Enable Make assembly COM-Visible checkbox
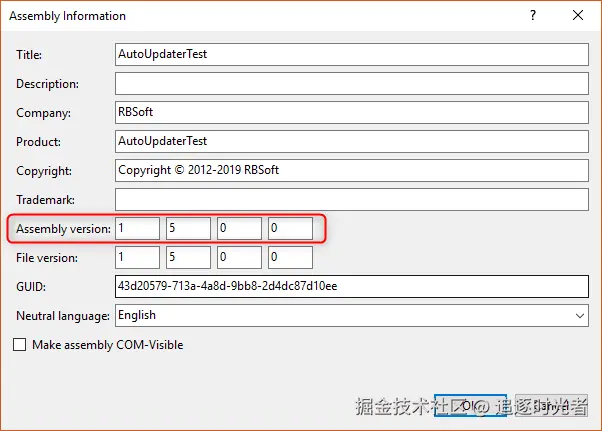 [x=21, y=345]
